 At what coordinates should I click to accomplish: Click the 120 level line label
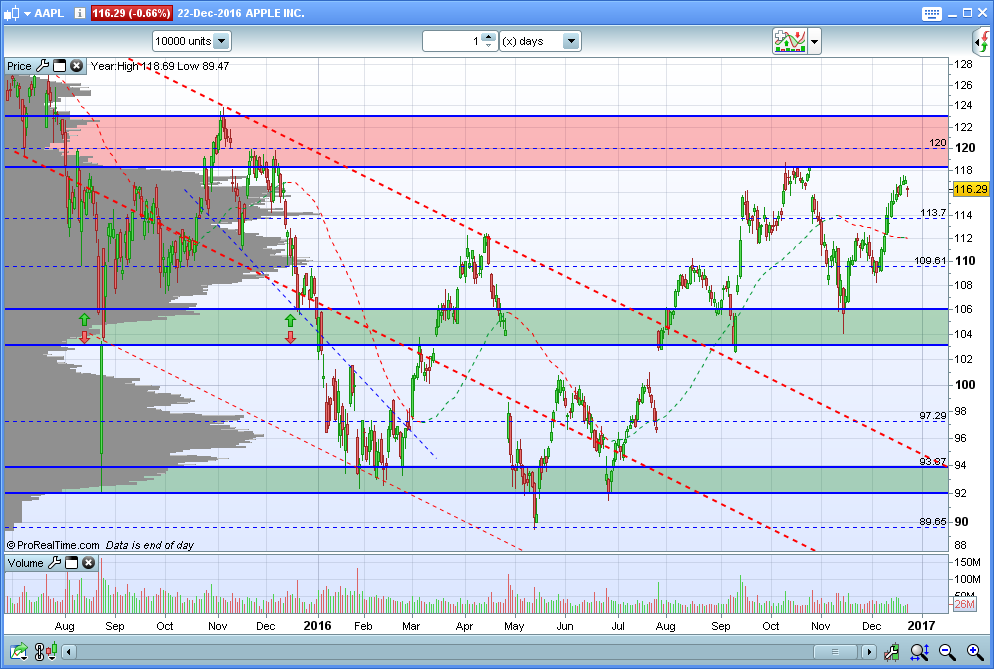click(938, 143)
